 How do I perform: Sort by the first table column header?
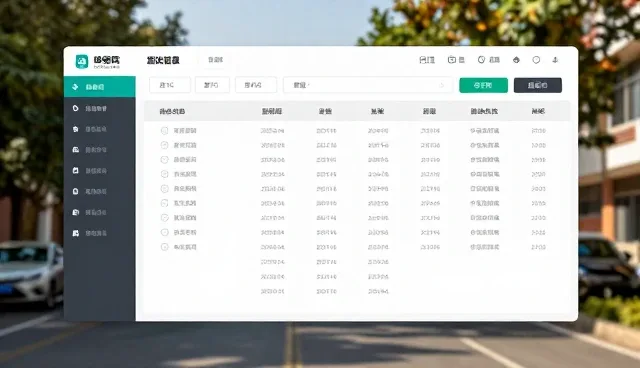point(172,111)
